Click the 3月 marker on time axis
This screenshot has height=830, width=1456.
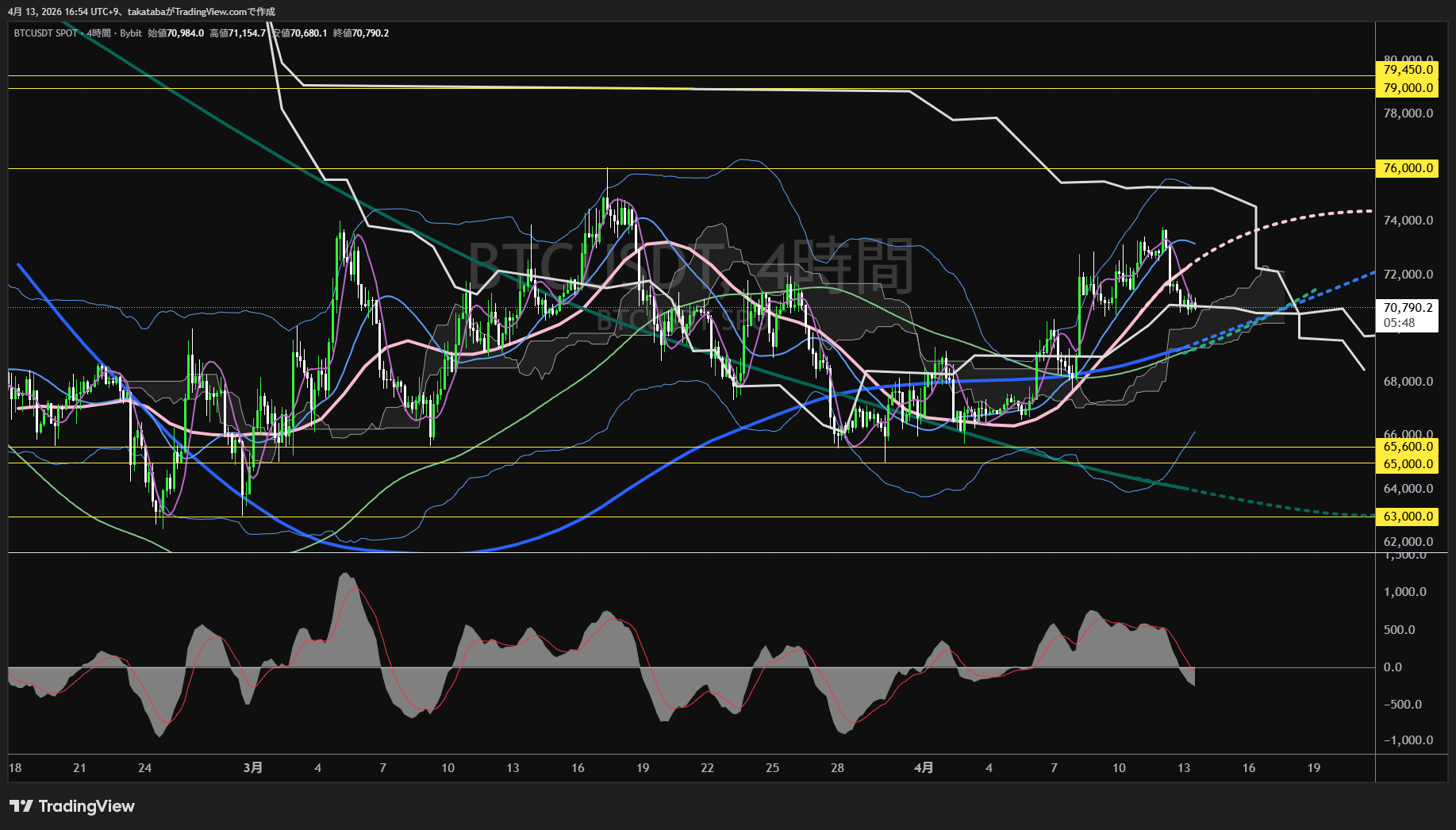click(252, 767)
